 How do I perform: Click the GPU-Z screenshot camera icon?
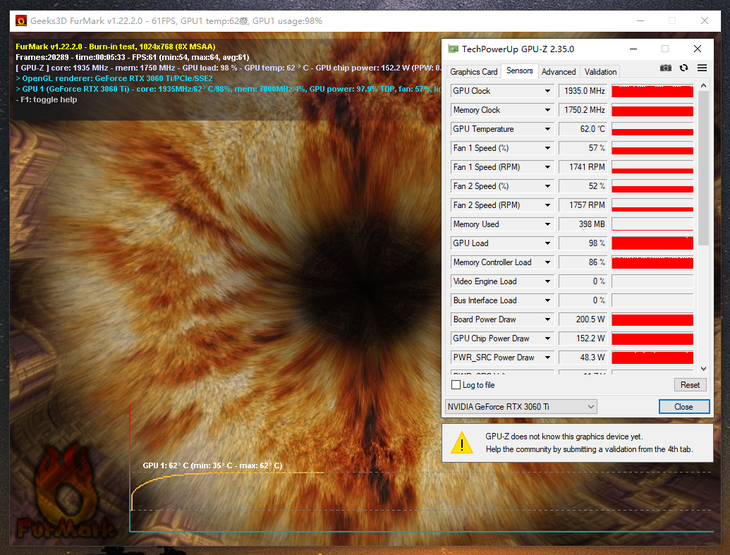coord(666,68)
